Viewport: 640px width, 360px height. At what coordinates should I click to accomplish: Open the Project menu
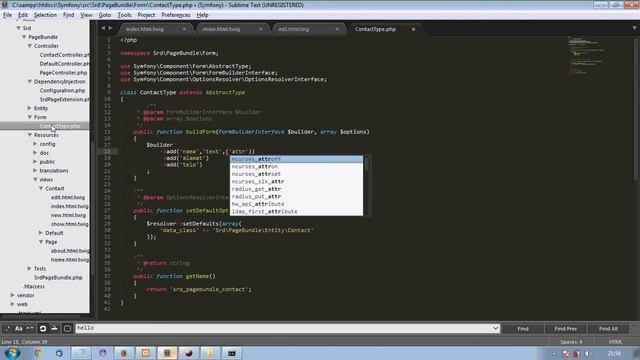(x=146, y=15)
